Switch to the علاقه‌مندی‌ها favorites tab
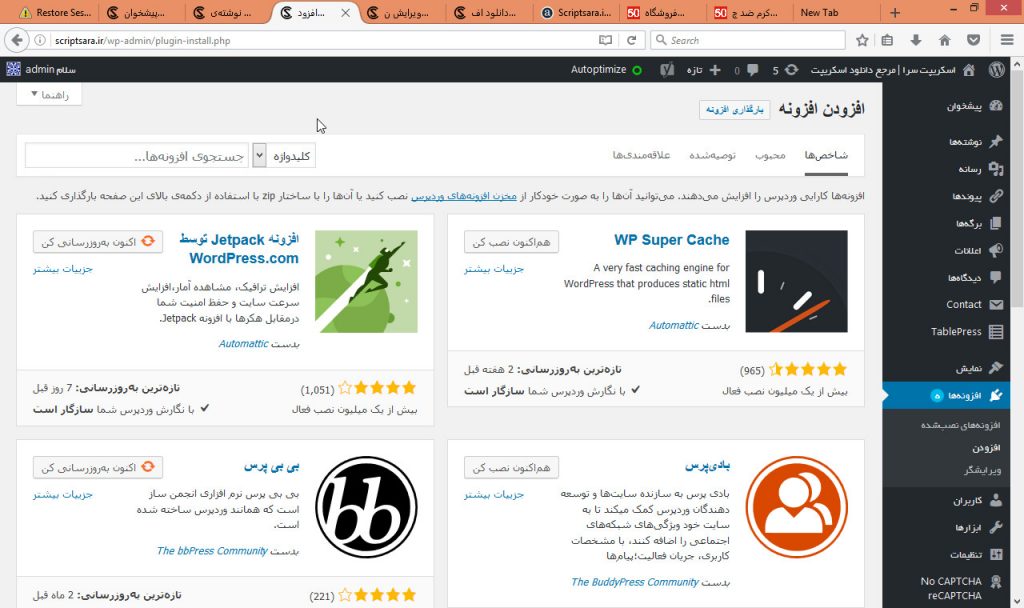 (x=641, y=155)
